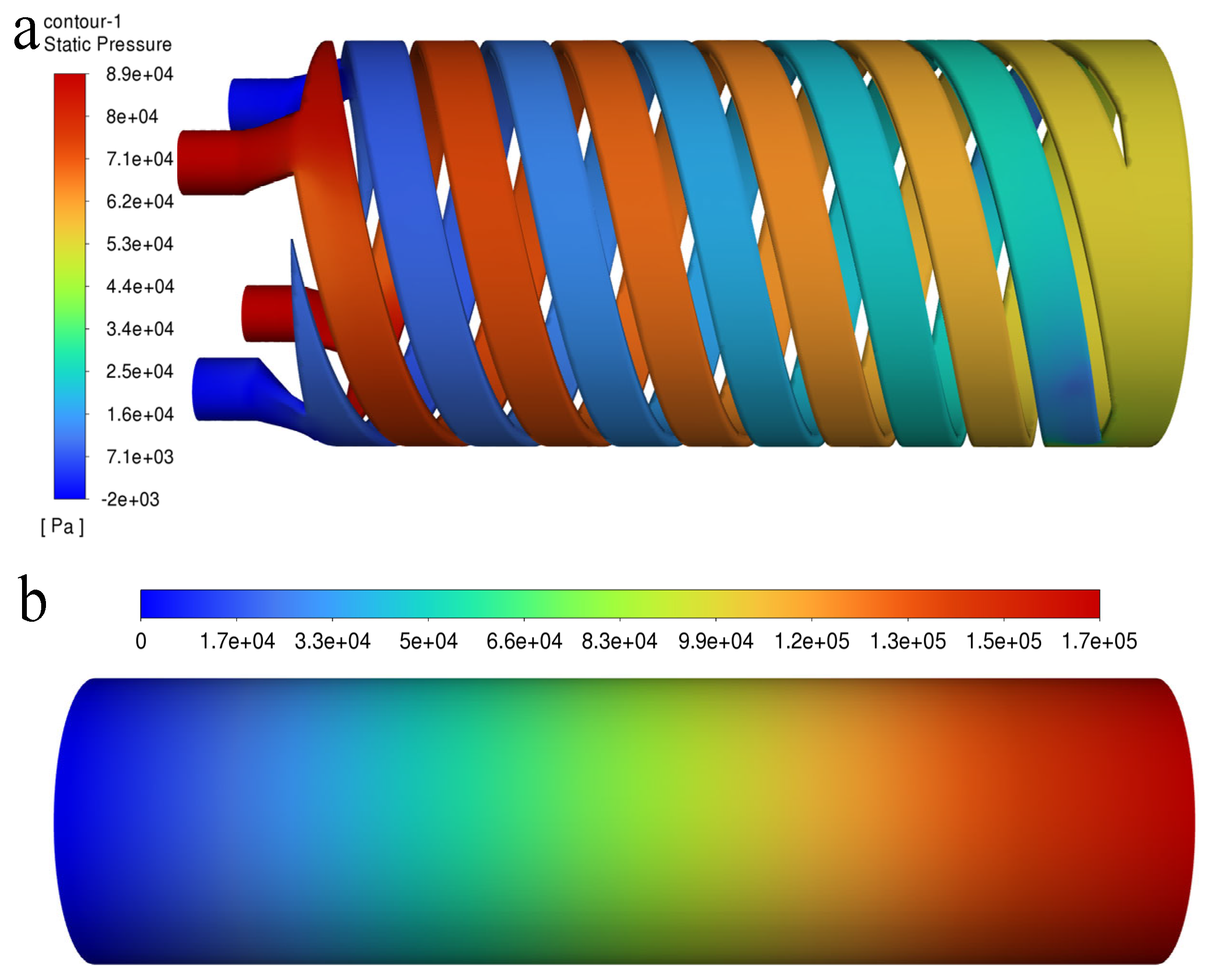Click the '[ Pa ]' unit label

pos(62,527)
